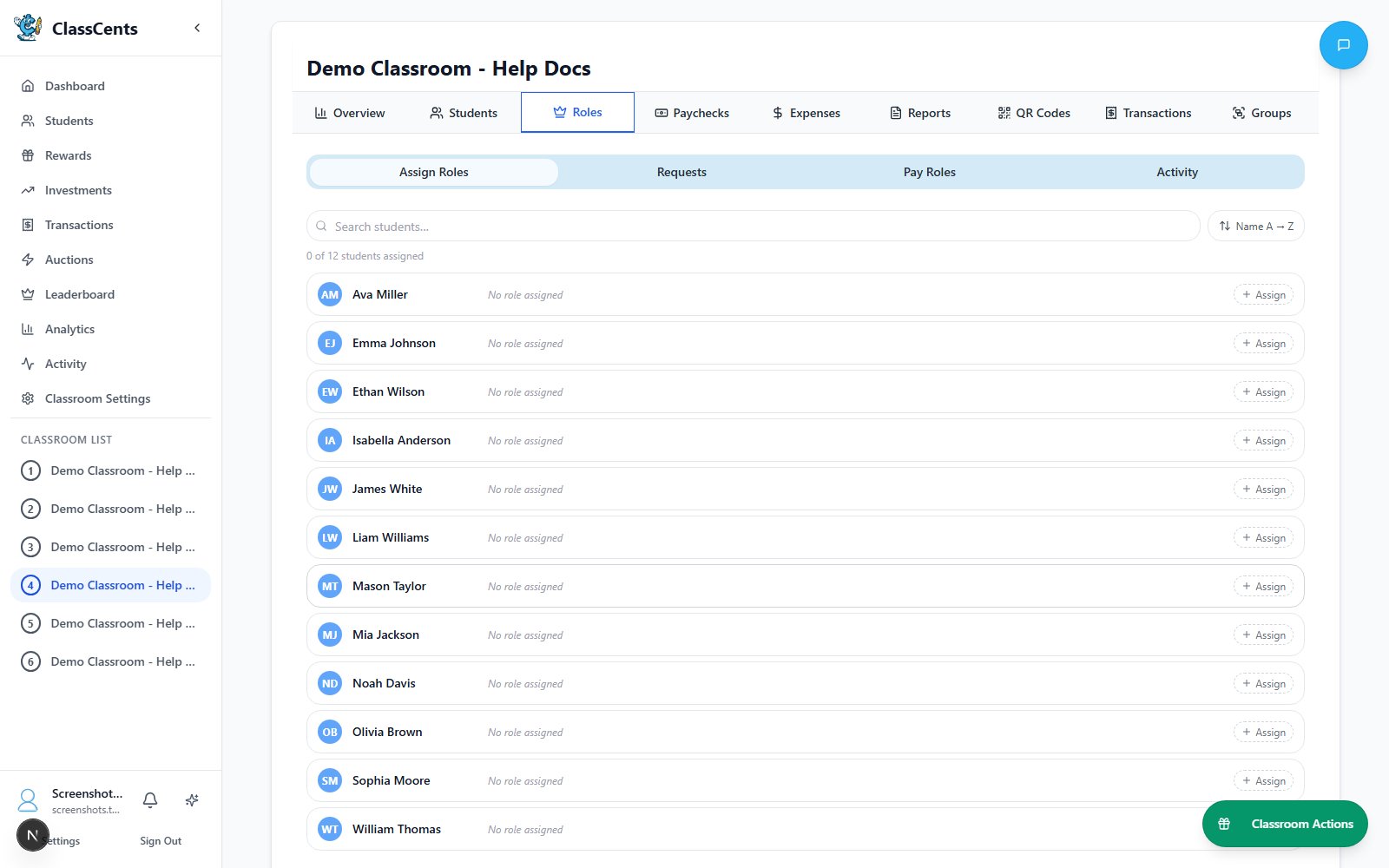Viewport: 1389px width, 868px height.
Task: Click Ava Miller's AM avatar
Action: tap(330, 295)
